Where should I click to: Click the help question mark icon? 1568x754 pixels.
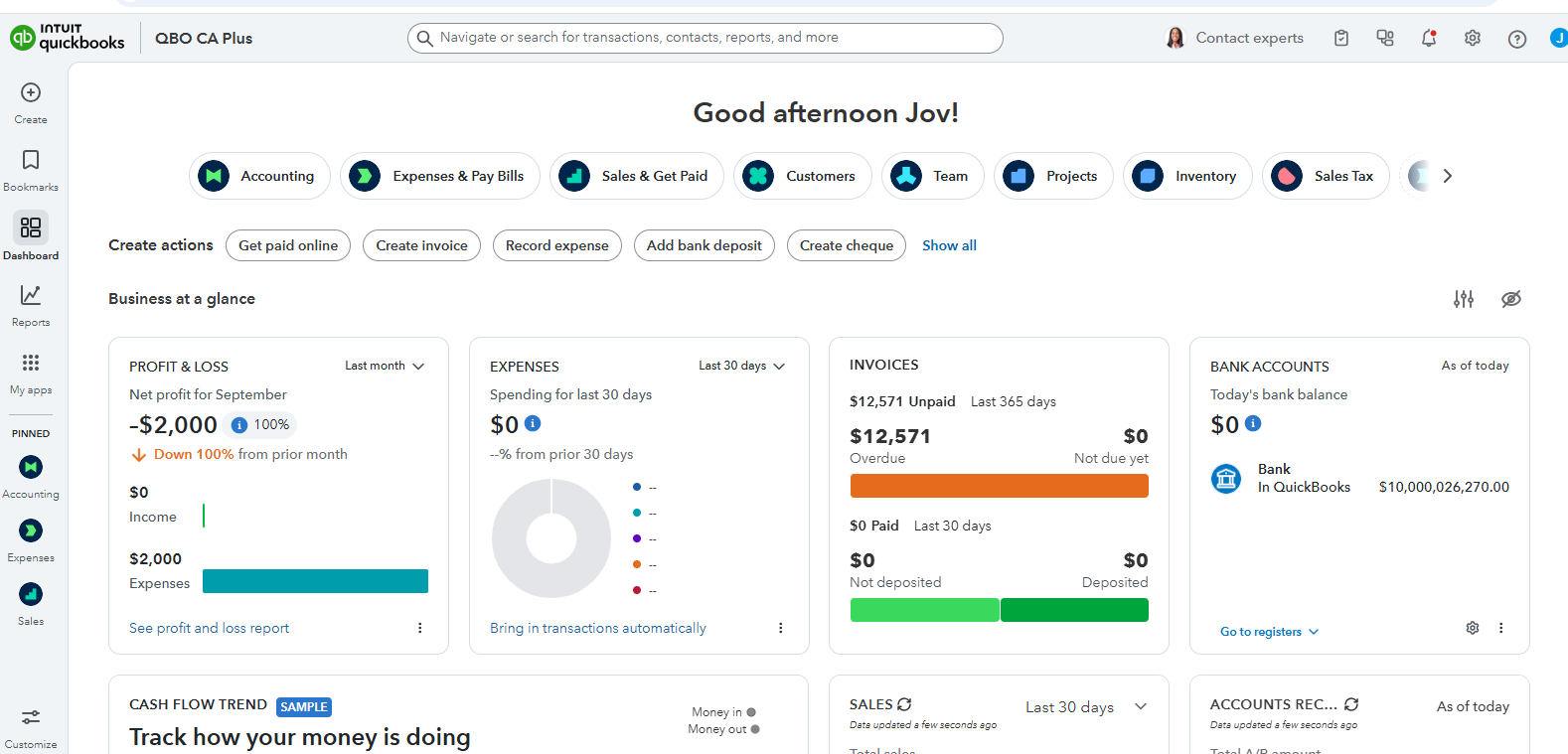tap(1516, 39)
